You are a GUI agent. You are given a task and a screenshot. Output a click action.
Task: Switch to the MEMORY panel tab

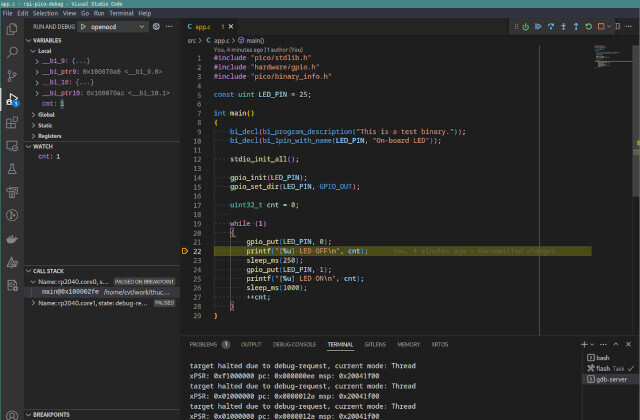pos(409,344)
